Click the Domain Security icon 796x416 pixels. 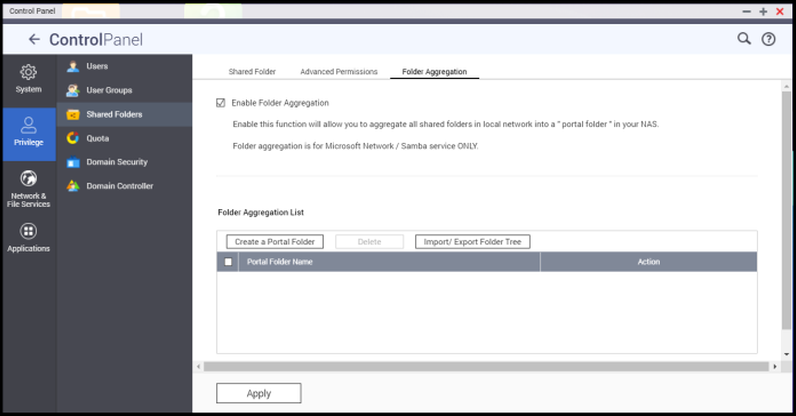tap(73, 162)
